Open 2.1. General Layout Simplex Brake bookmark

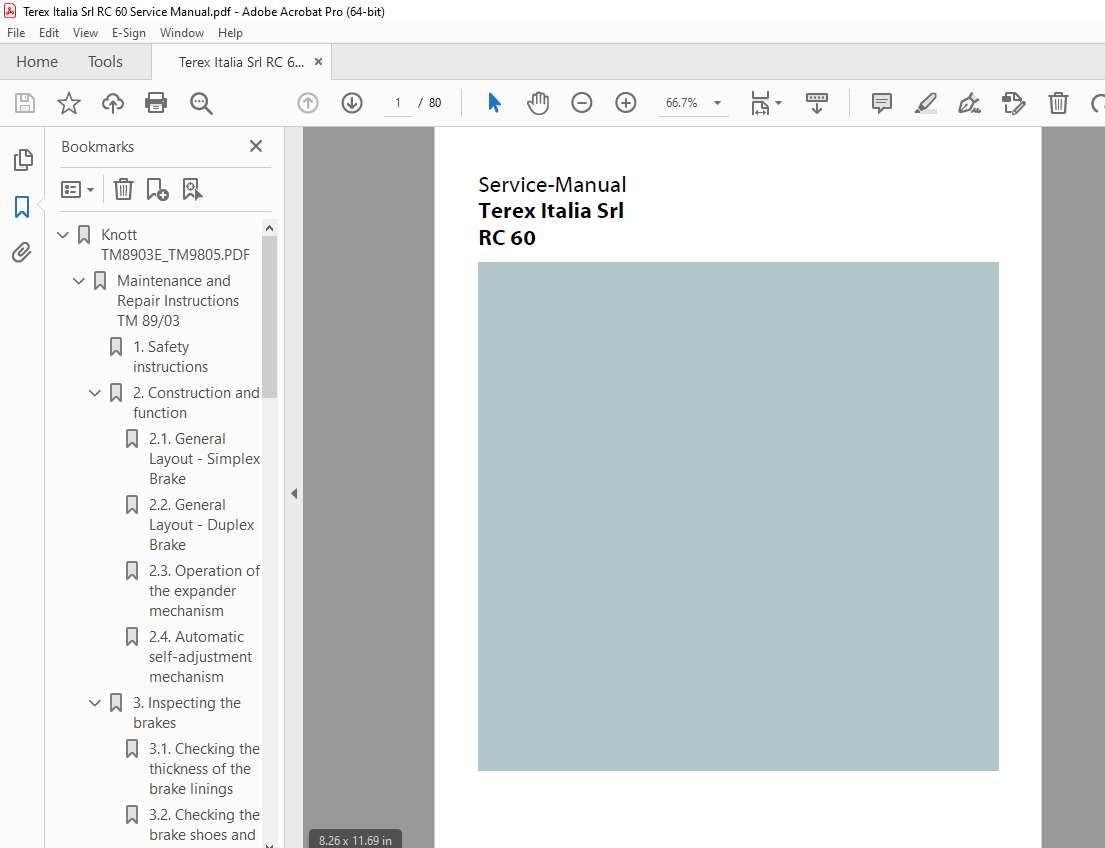(204, 459)
